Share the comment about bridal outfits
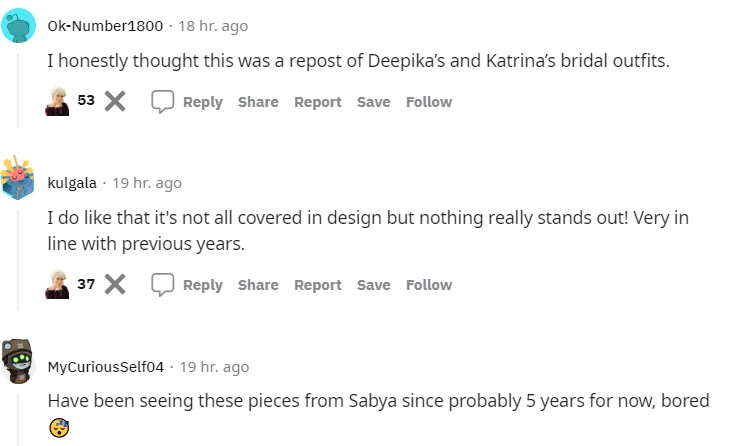Image resolution: width=732 pixels, height=446 pixels. pyautogui.click(x=258, y=102)
